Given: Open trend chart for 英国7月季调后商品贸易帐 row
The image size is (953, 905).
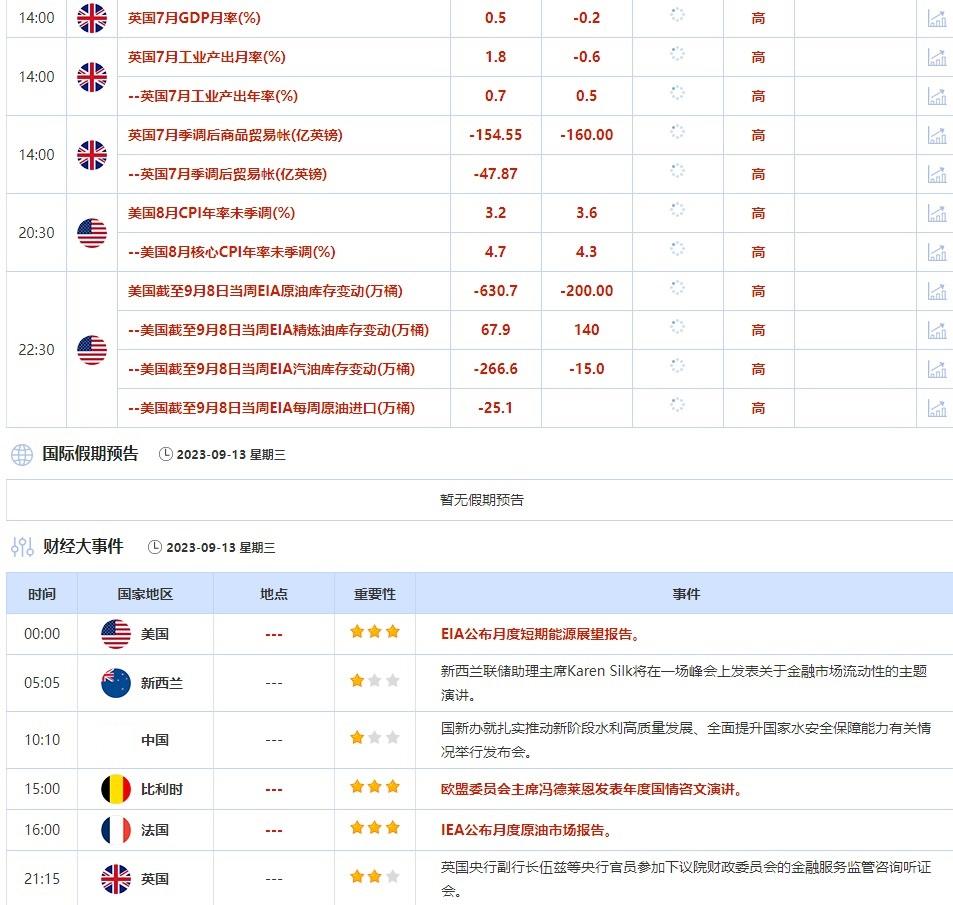Looking at the screenshot, I should 936,135.
